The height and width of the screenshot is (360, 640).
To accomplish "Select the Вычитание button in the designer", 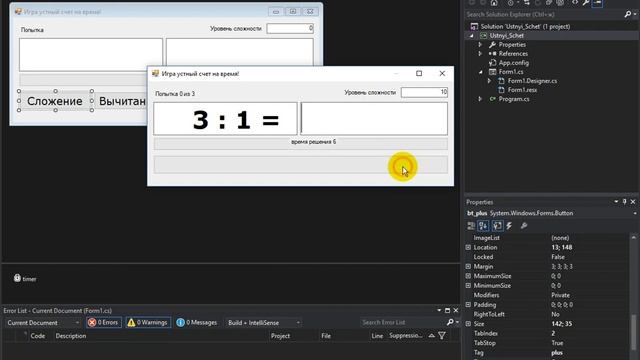I will [x=121, y=101].
